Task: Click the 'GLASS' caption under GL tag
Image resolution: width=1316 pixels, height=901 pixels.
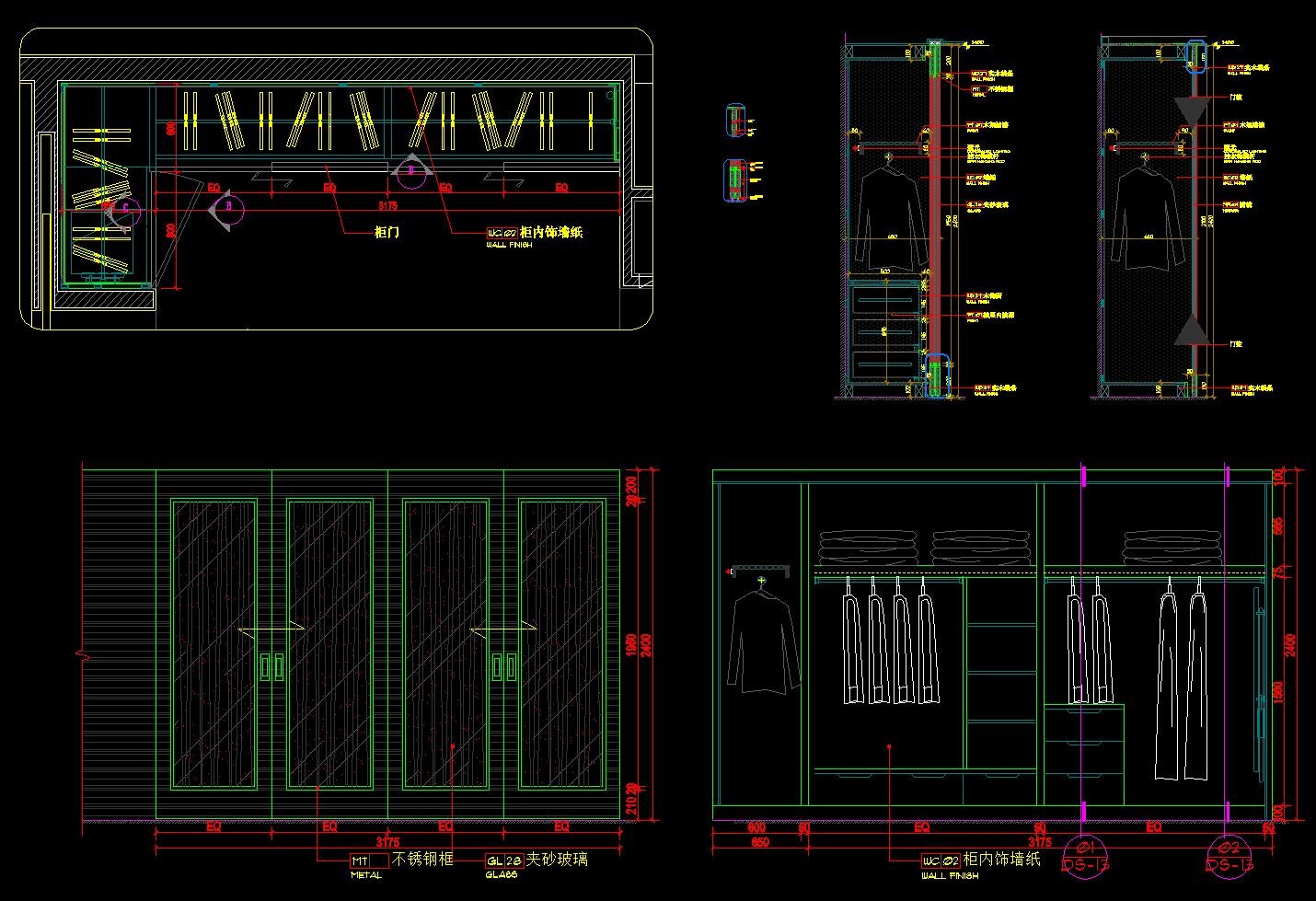Action: 501,875
